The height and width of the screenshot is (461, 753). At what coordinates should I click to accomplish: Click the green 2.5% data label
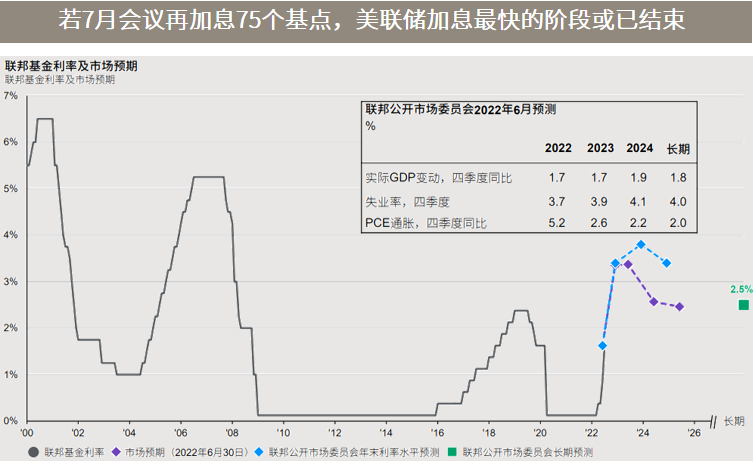click(x=741, y=289)
